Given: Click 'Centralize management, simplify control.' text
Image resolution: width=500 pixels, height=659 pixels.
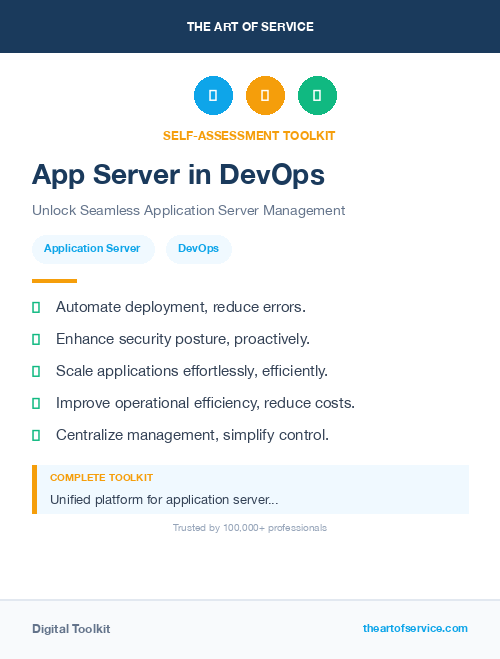Looking at the screenshot, I should (192, 435).
